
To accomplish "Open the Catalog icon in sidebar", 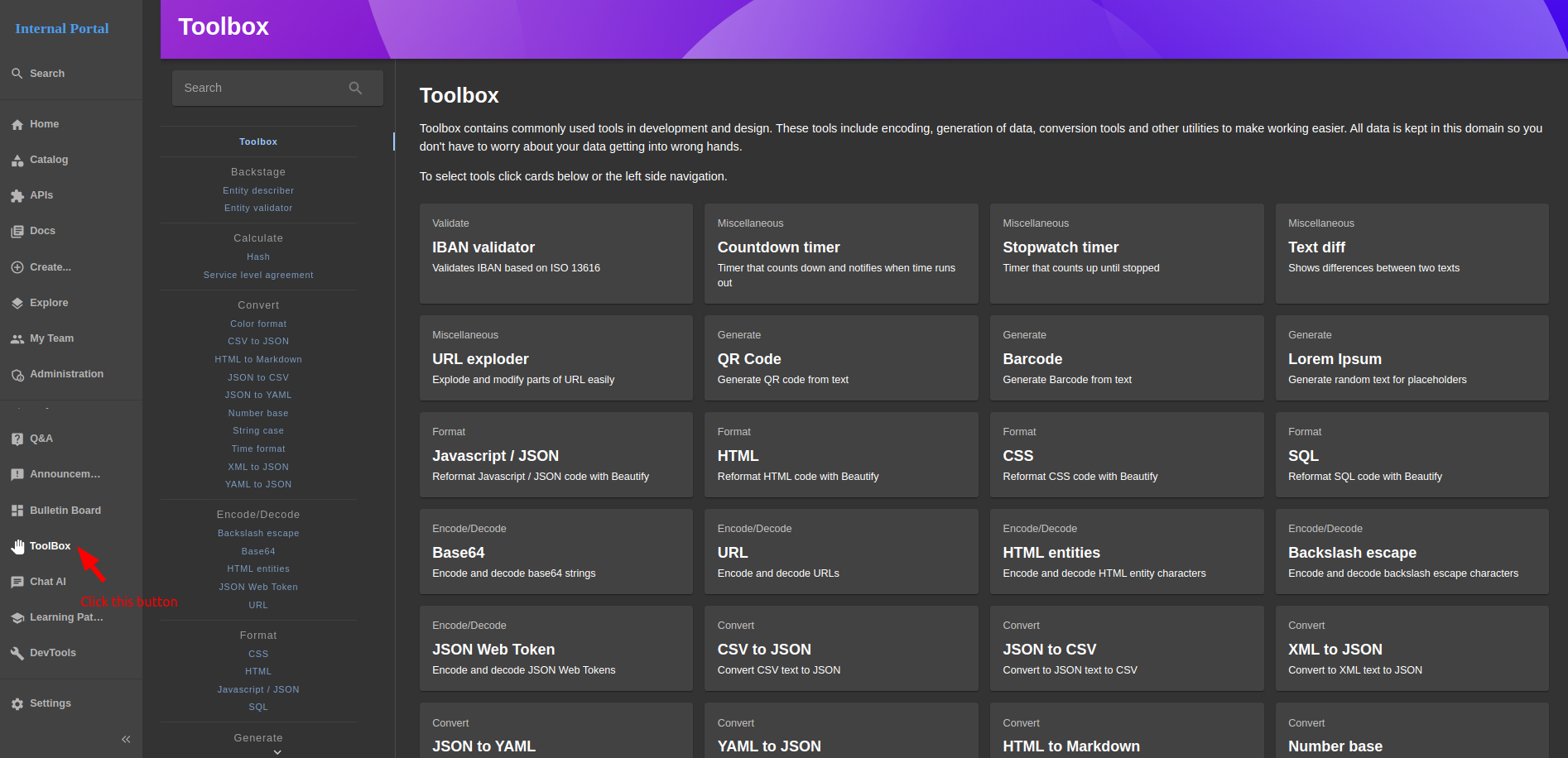I will (17, 161).
